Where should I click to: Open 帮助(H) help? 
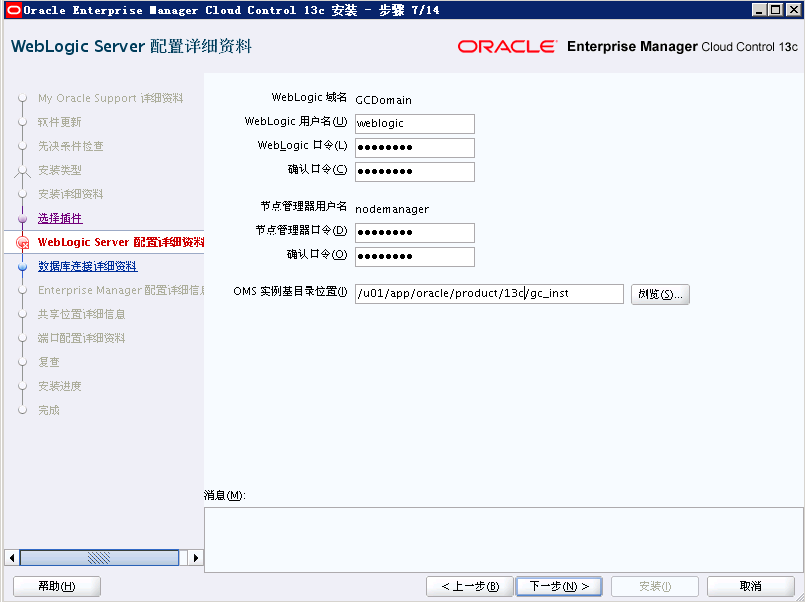57,586
